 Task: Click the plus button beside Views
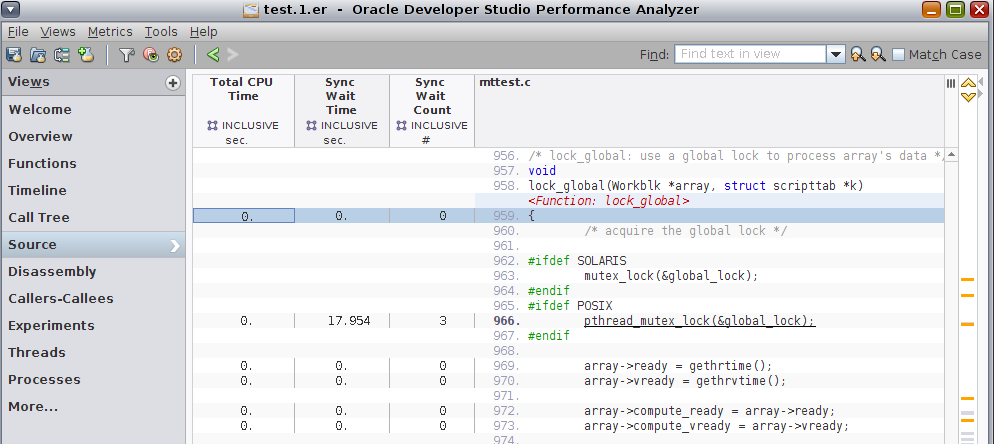click(x=172, y=83)
